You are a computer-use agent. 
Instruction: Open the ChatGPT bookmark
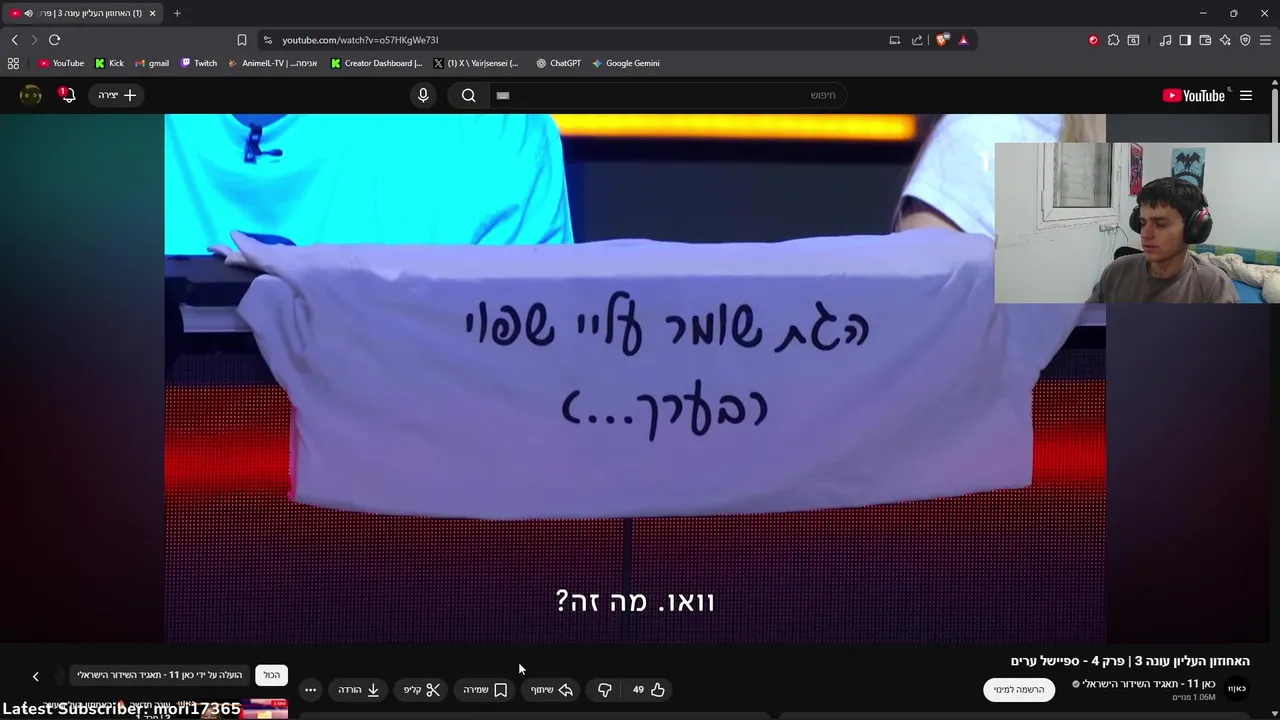pos(558,63)
